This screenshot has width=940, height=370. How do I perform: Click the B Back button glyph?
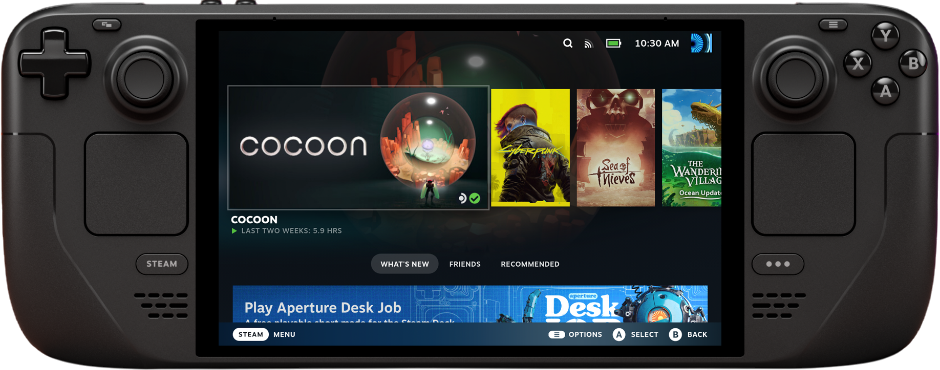click(675, 335)
